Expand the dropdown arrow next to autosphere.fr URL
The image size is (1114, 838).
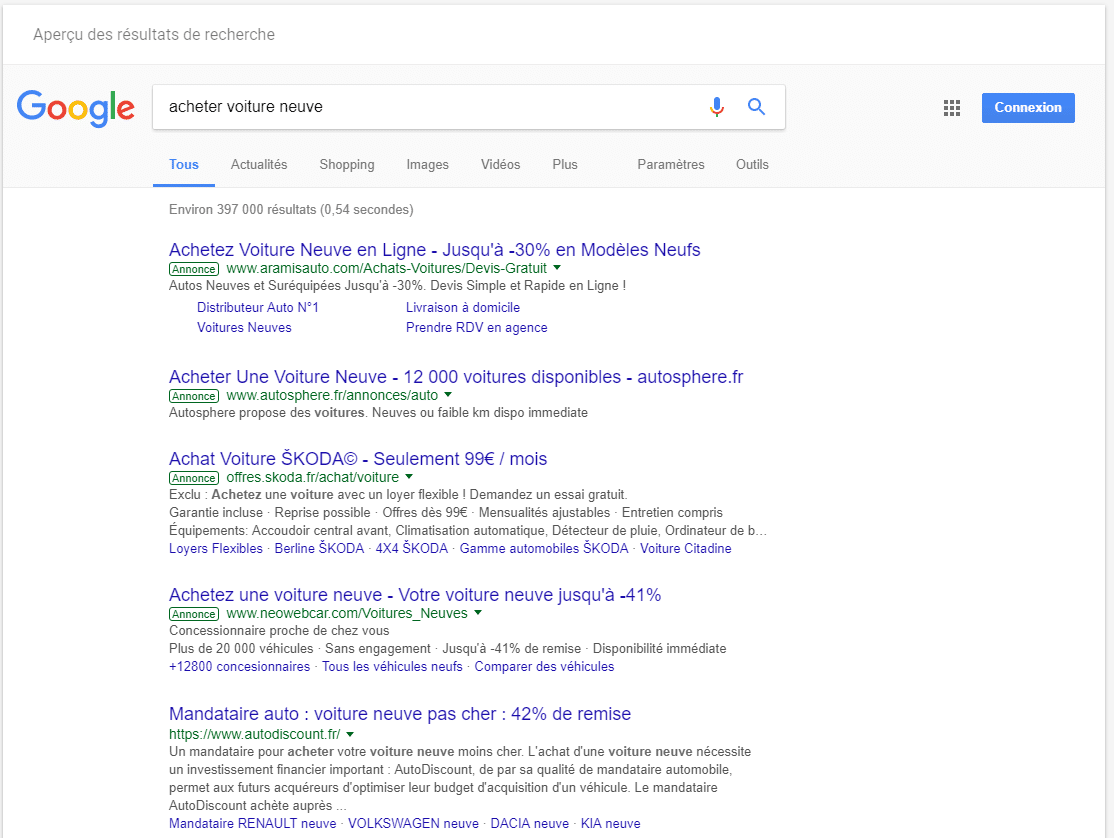coord(448,395)
